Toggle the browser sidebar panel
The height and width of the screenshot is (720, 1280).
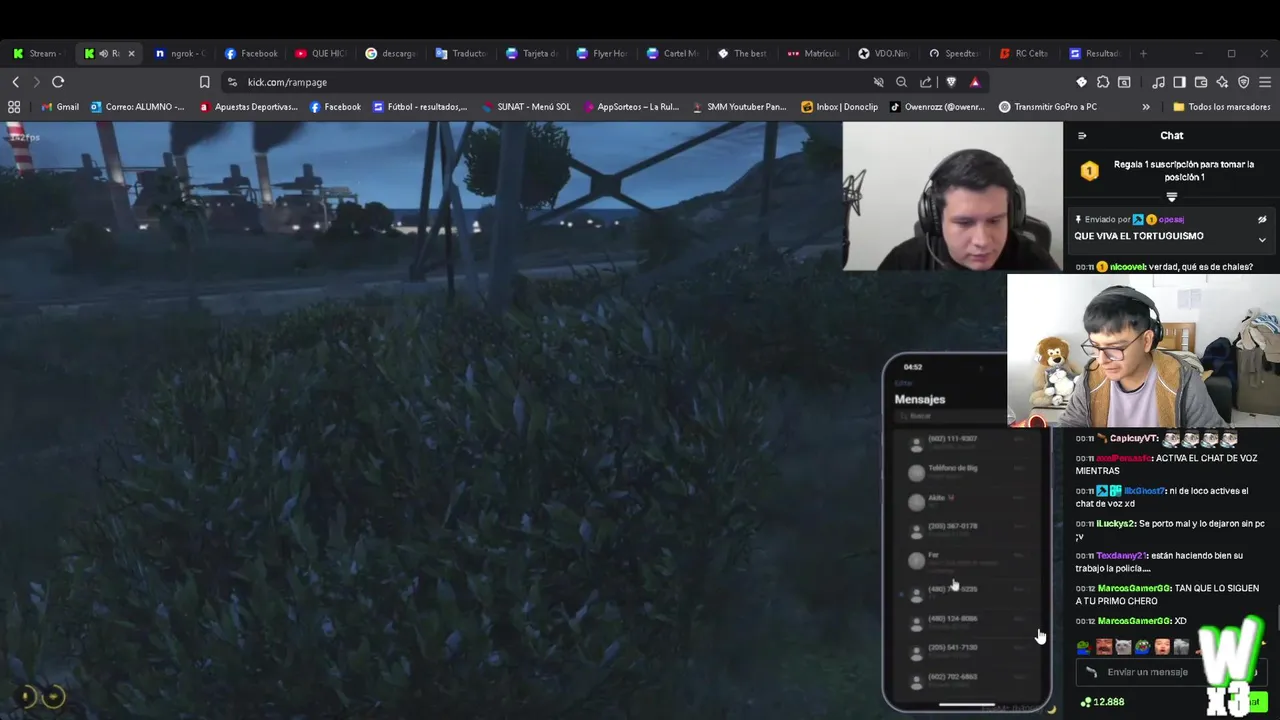[1179, 82]
